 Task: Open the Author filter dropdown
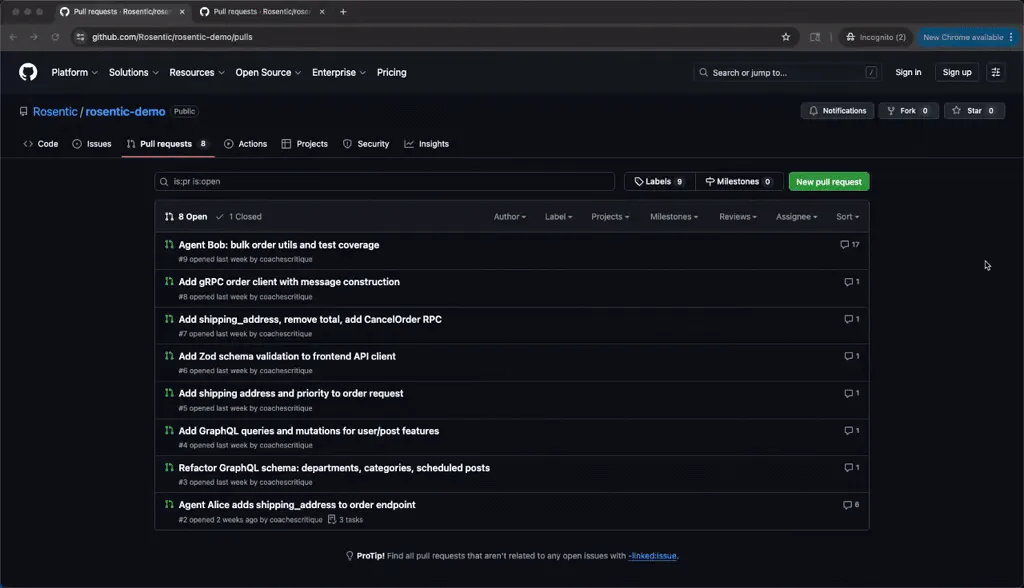[x=509, y=217]
